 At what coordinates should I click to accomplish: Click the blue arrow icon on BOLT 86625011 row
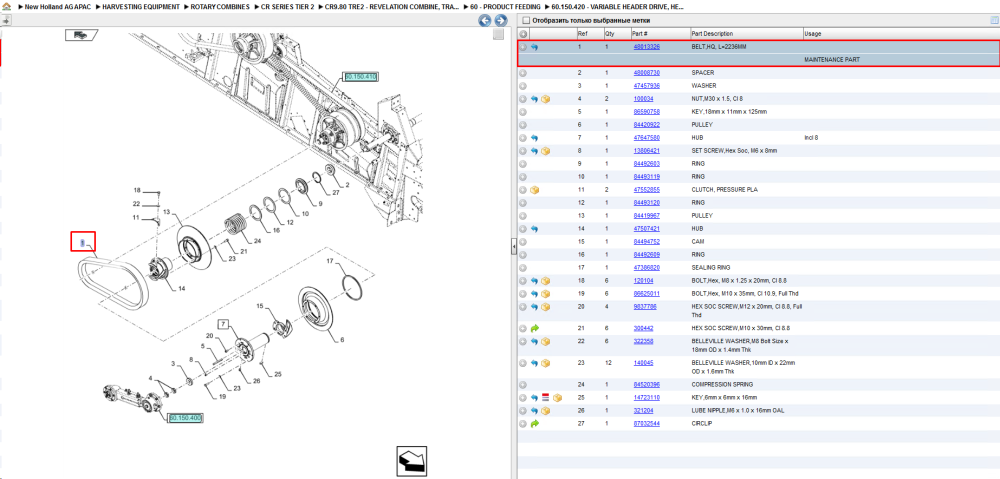coord(534,293)
